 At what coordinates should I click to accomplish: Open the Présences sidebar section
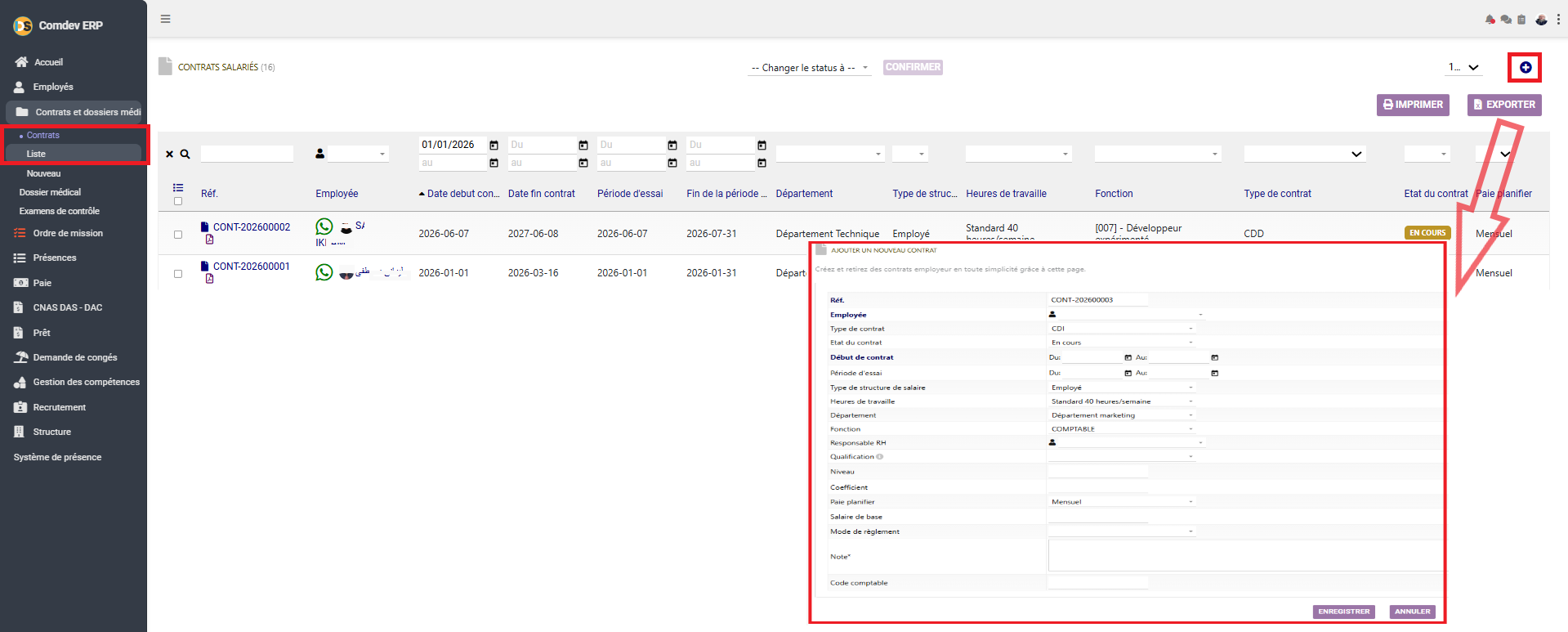[54, 258]
